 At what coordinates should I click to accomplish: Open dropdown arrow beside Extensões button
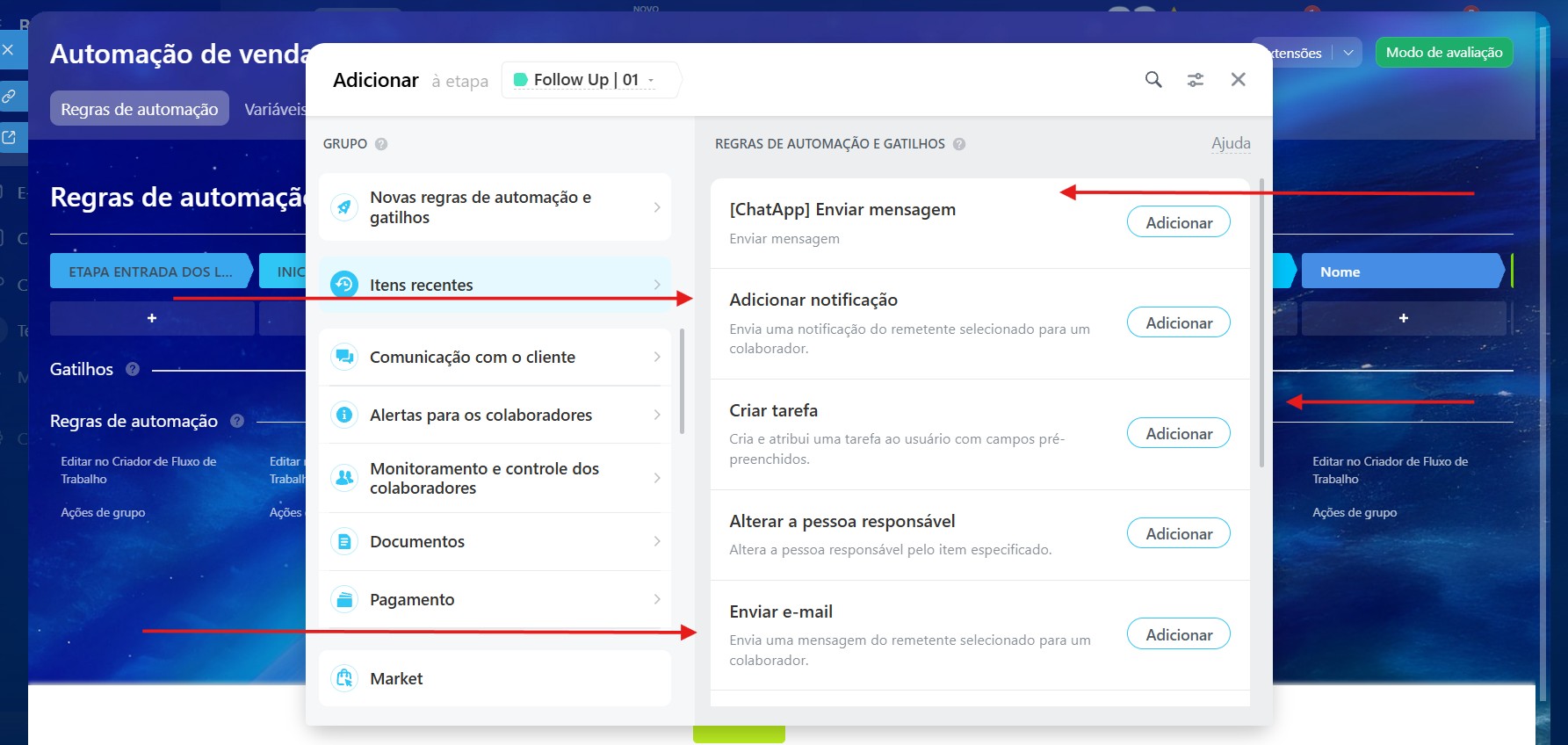click(x=1348, y=53)
